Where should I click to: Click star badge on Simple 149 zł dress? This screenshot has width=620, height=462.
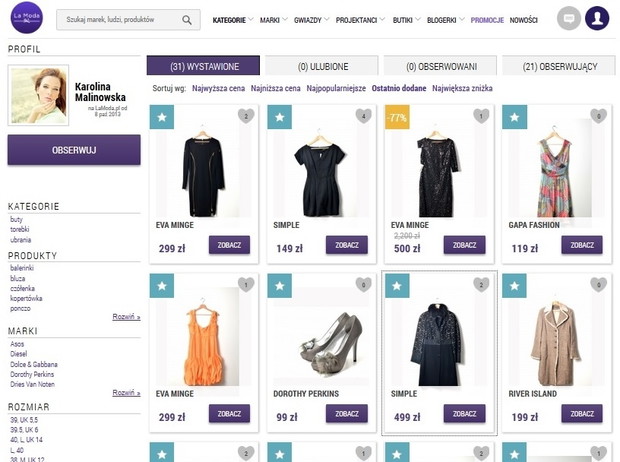[x=280, y=117]
